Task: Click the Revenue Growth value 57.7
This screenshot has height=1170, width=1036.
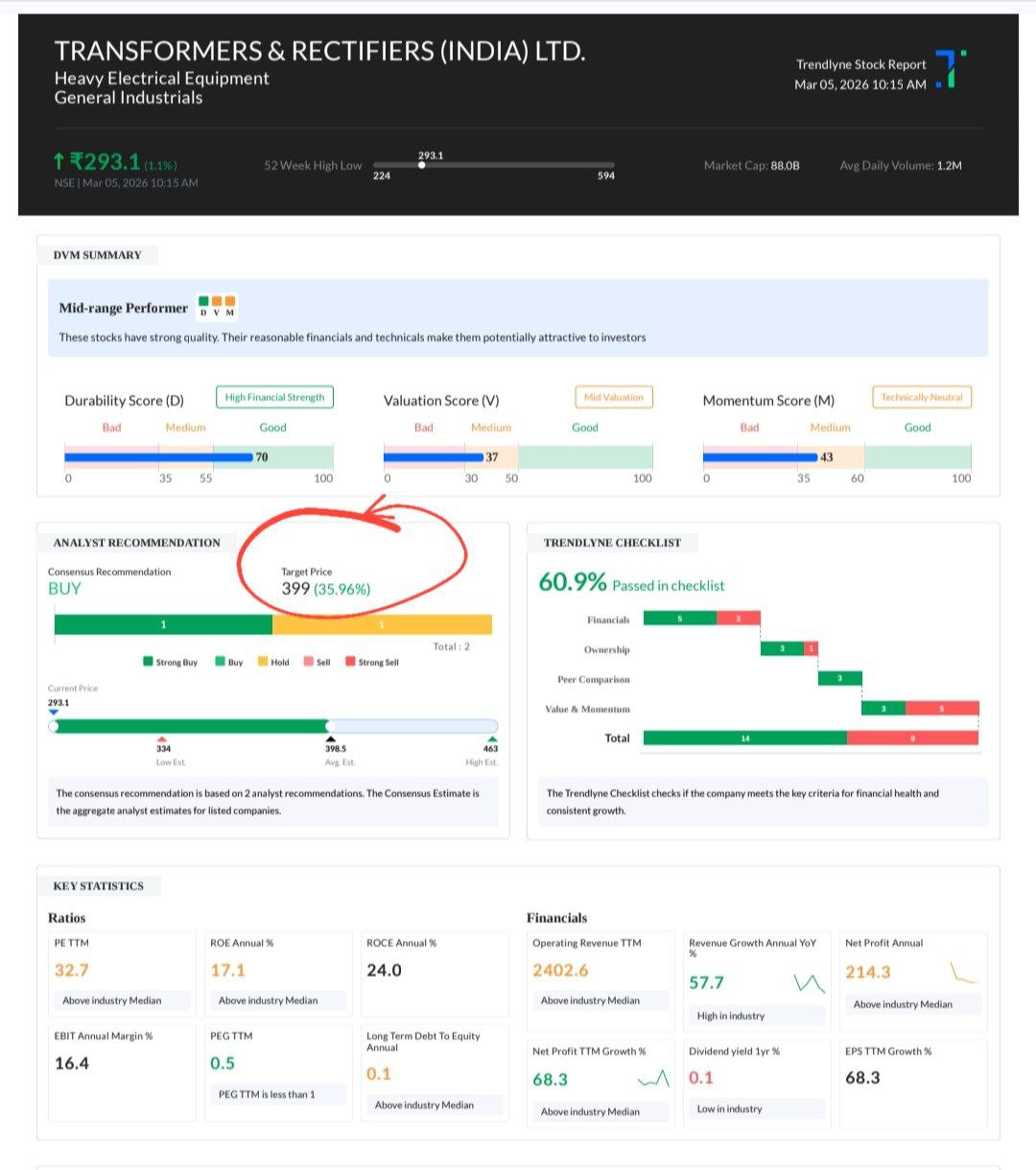Action: [x=706, y=983]
